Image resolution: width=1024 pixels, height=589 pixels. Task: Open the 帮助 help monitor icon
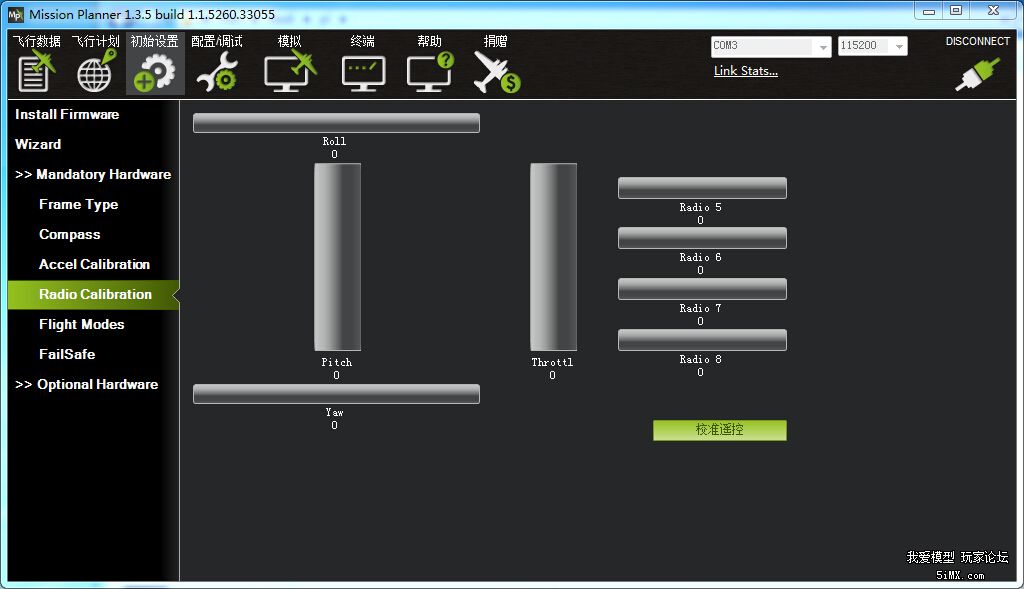point(429,72)
